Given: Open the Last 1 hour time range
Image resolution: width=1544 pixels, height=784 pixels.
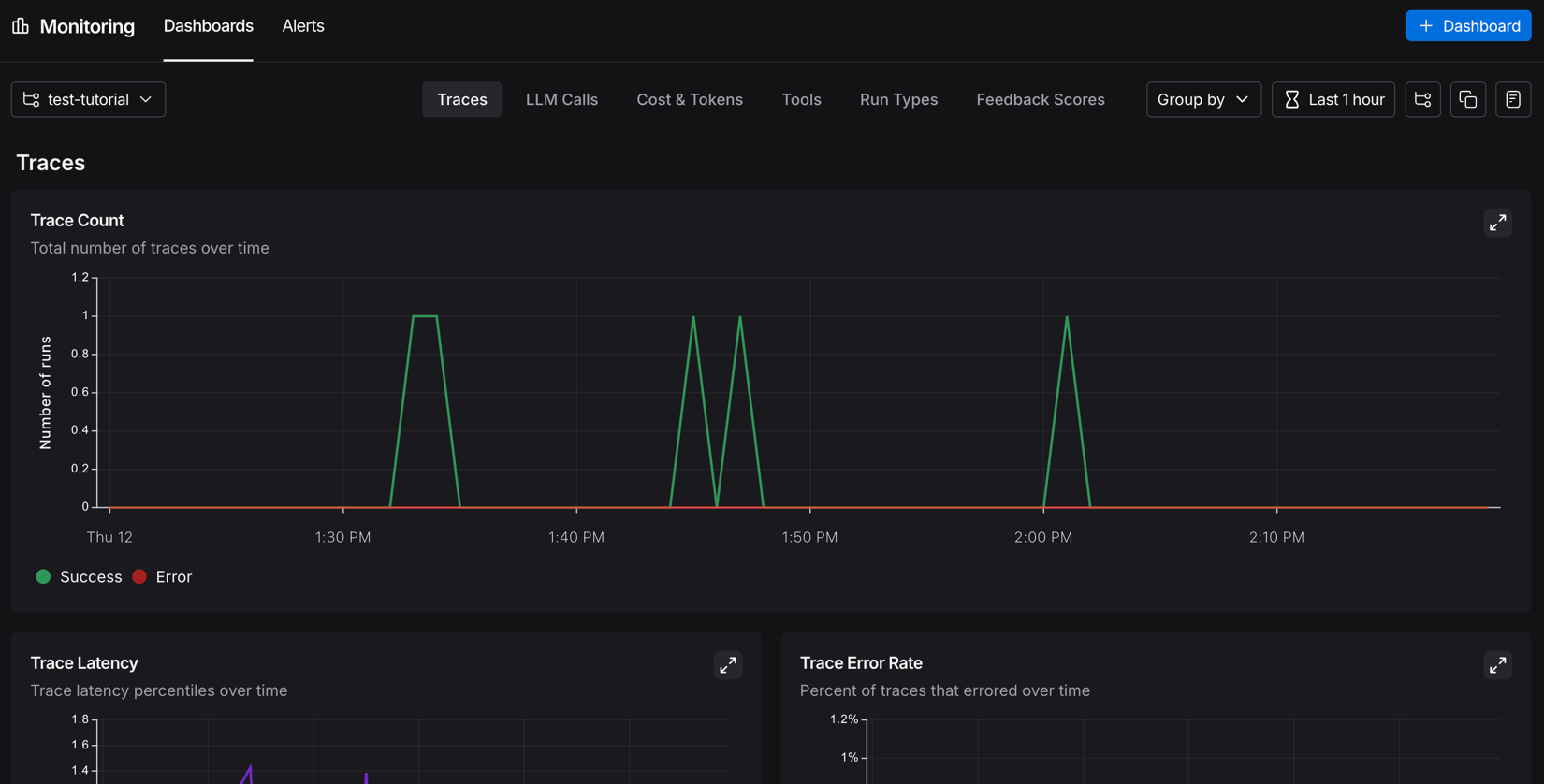Looking at the screenshot, I should [1333, 99].
